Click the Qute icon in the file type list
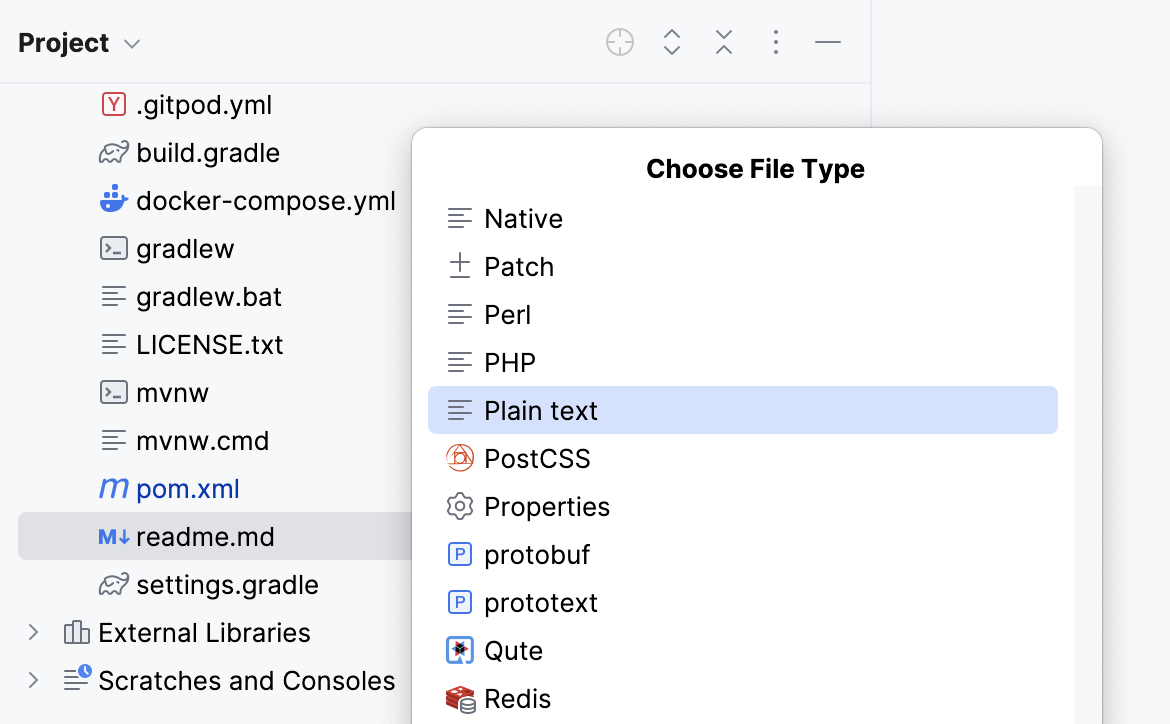This screenshot has width=1170, height=724. pyautogui.click(x=459, y=650)
